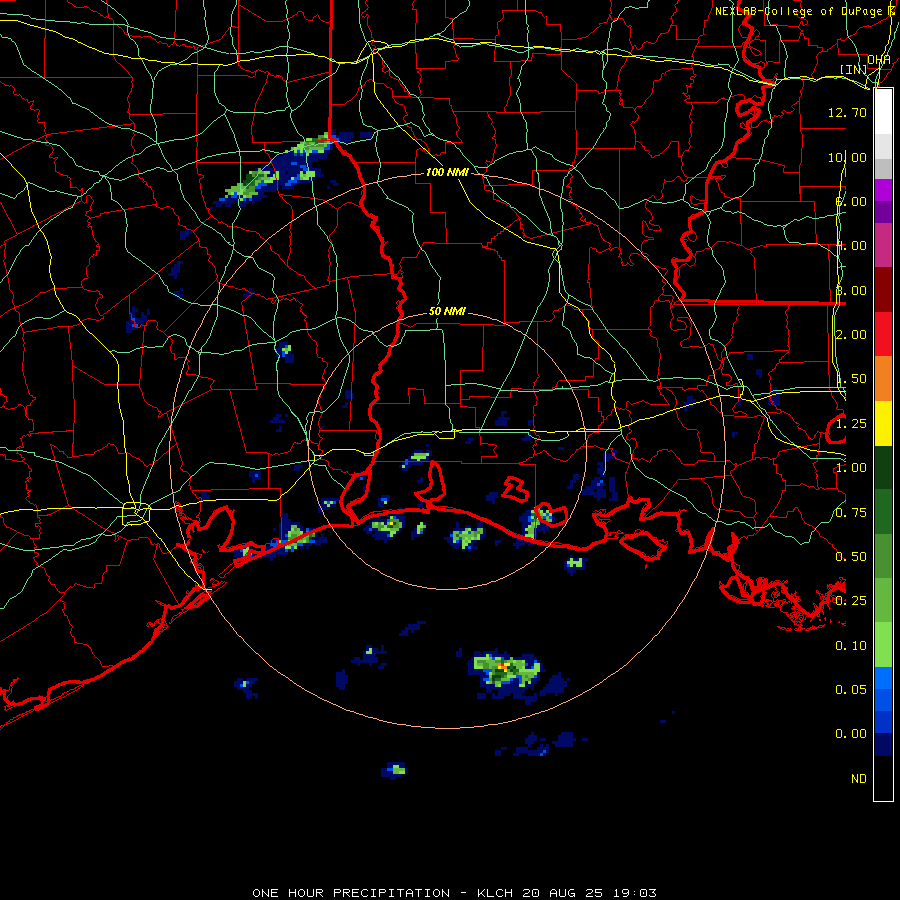The image size is (900, 900).
Task: Click the black ND swatch at the scale's bottom
Action: pos(883,778)
